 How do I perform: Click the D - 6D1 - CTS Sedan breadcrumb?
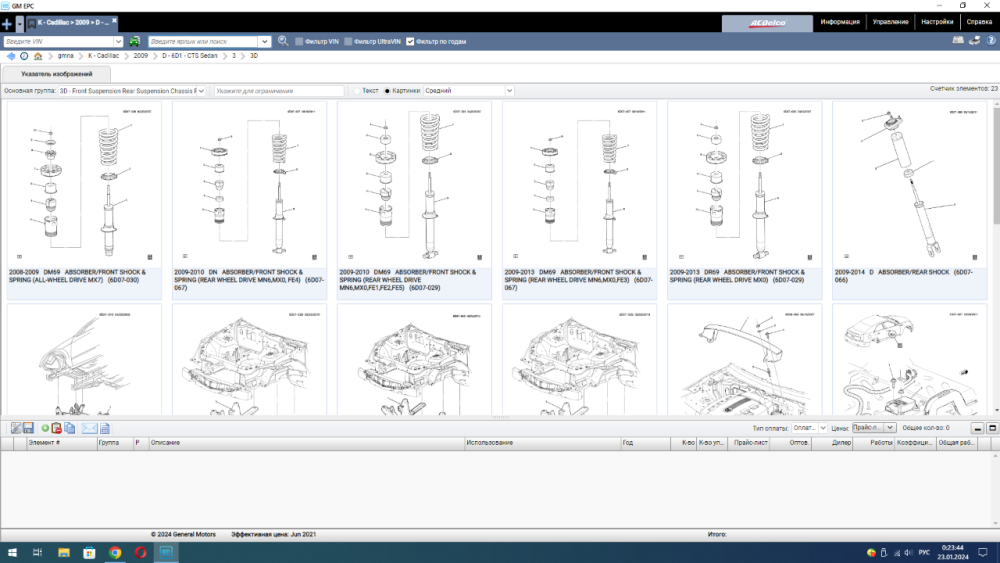tap(189, 56)
